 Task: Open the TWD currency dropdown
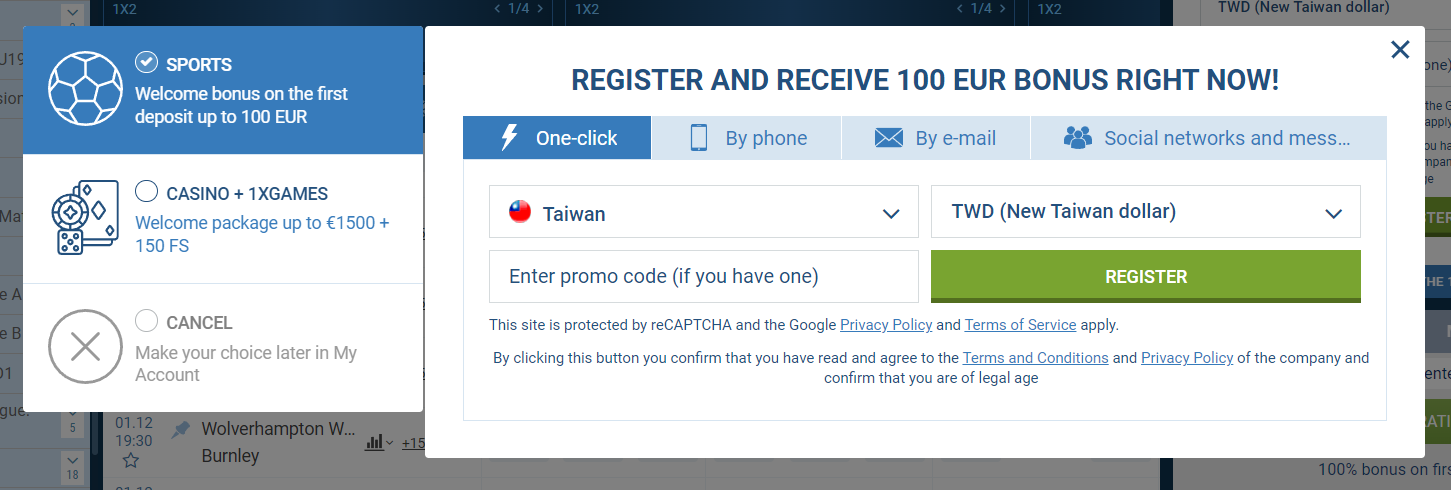click(x=1146, y=212)
